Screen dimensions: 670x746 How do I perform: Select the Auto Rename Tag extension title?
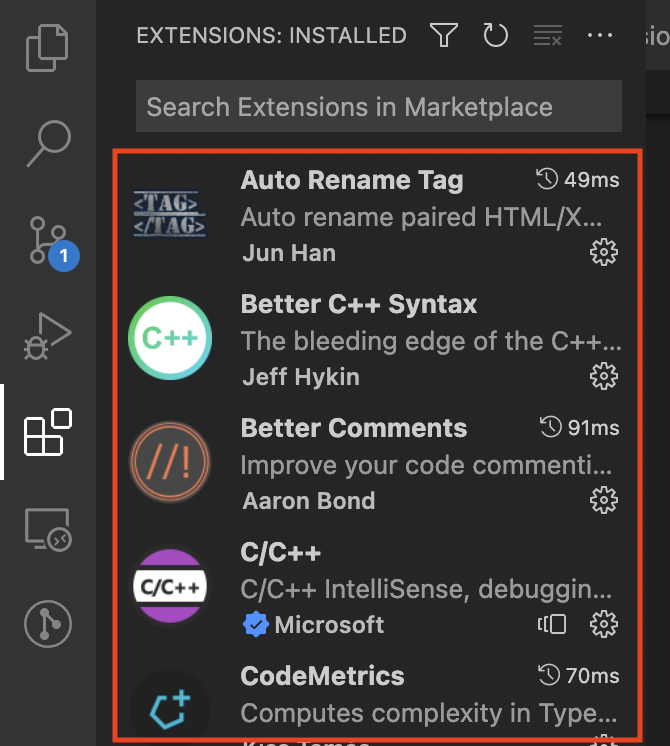click(352, 180)
